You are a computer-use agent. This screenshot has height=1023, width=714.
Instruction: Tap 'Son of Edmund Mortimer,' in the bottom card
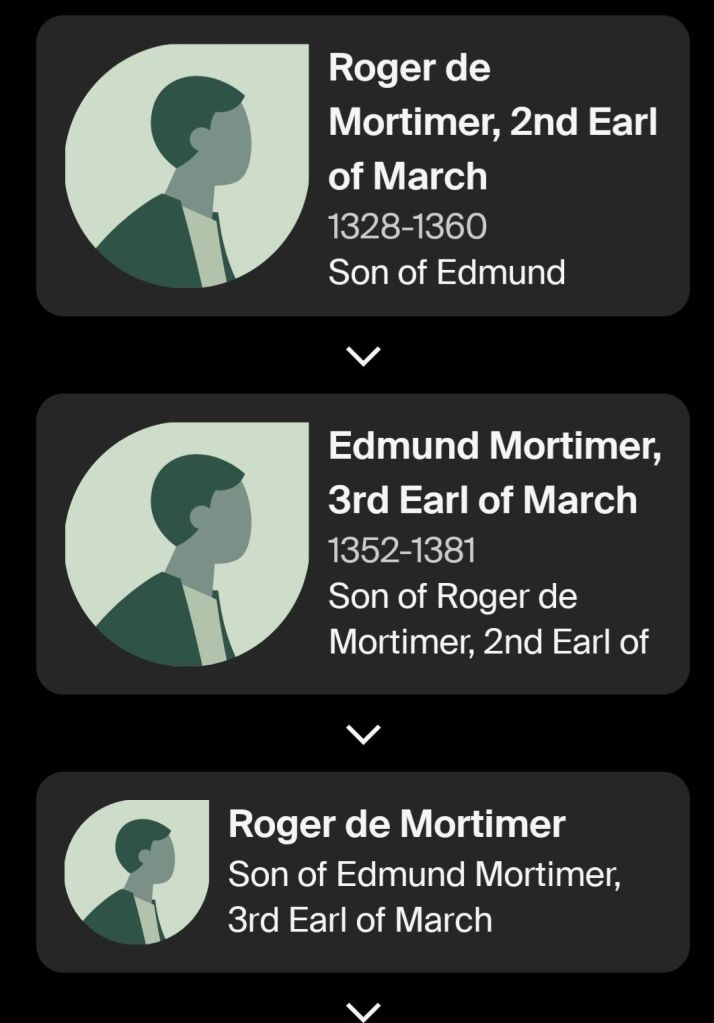[x=424, y=874]
